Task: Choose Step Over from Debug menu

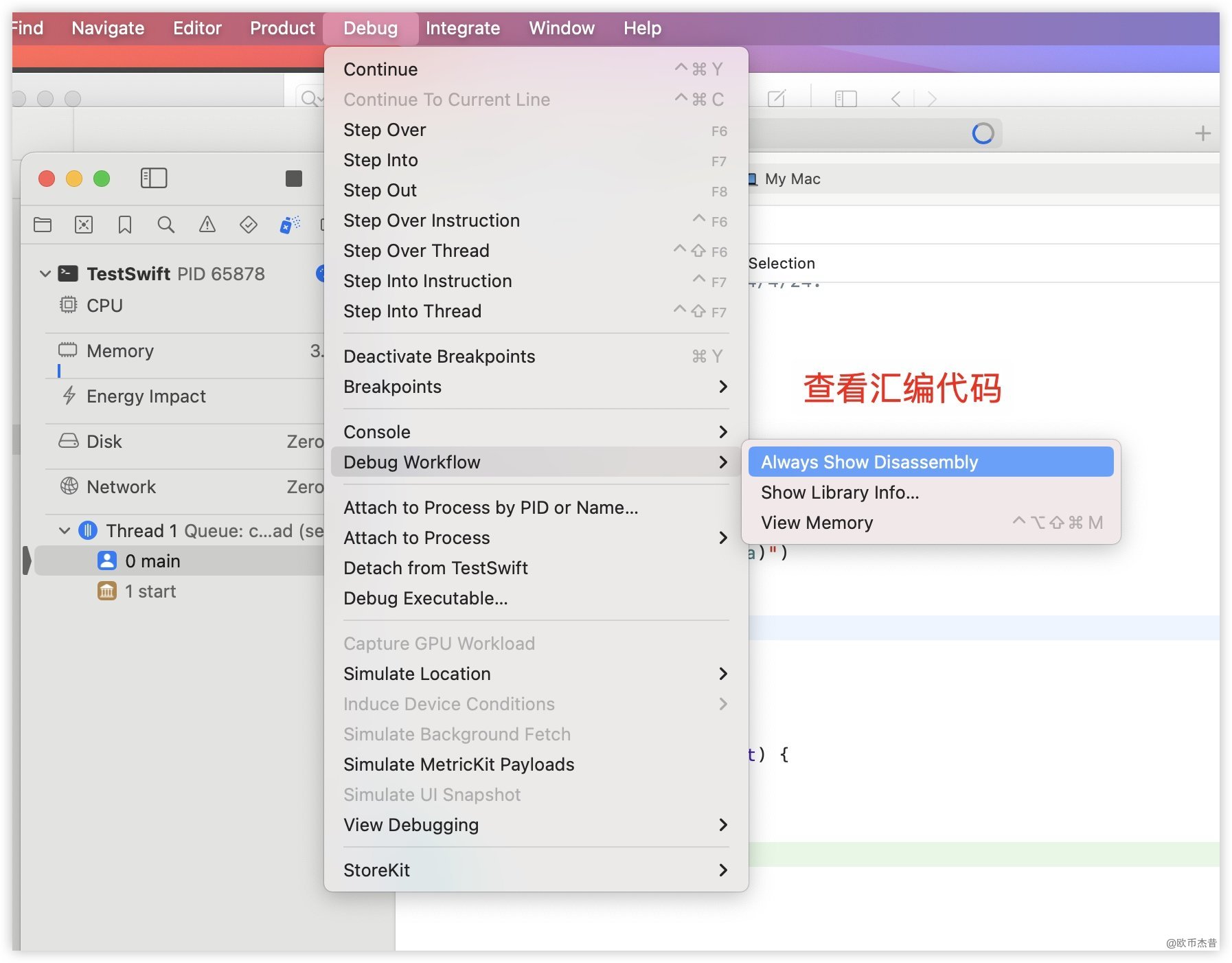Action: point(385,130)
